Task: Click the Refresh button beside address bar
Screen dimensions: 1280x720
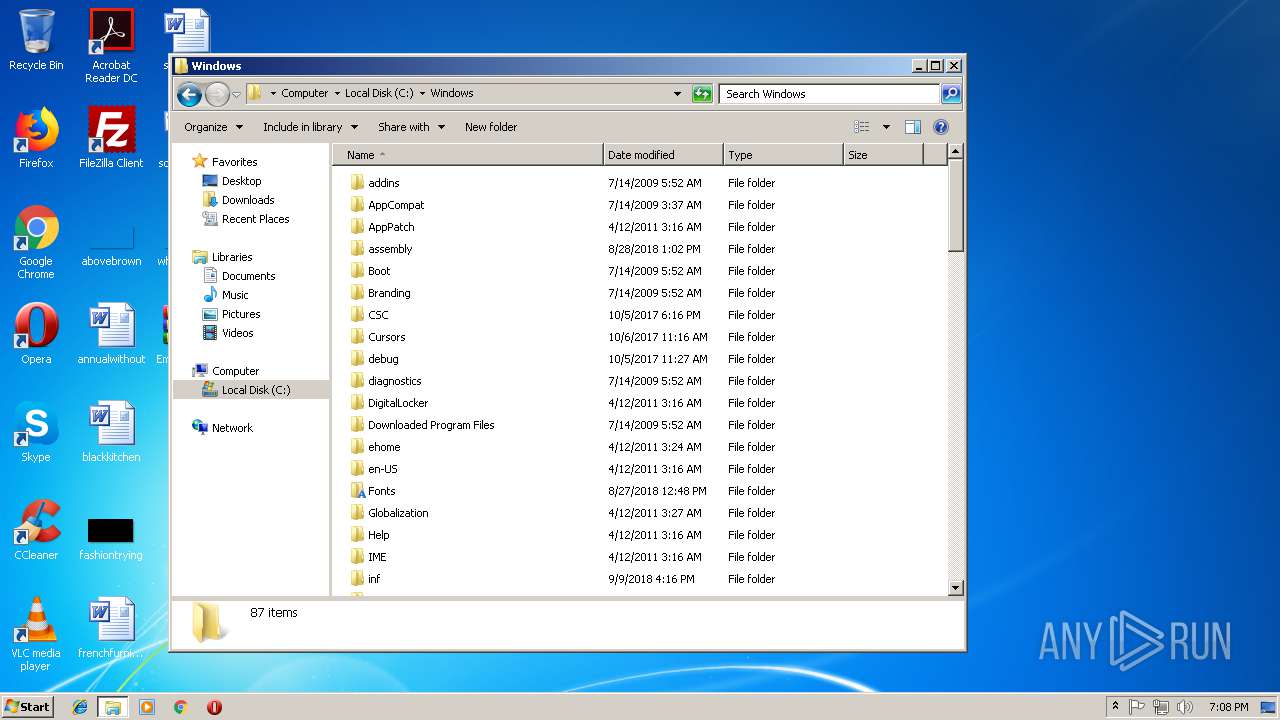Action: coord(702,94)
